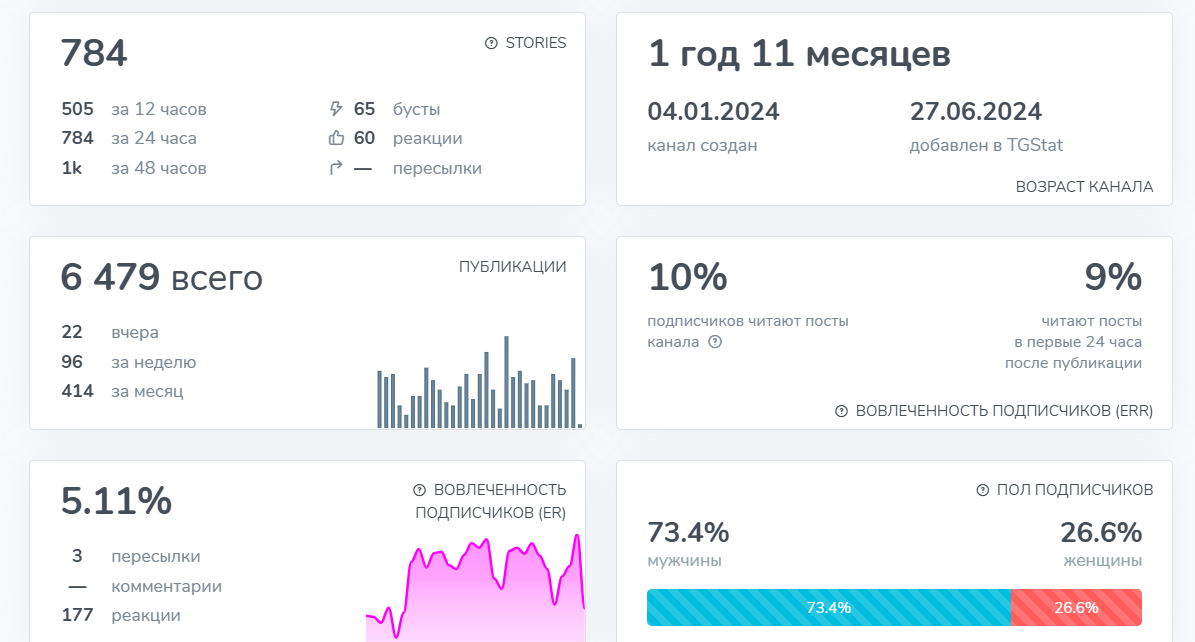This screenshot has height=642, width=1195.
Task: Click the help icon next to STORIES
Action: [x=491, y=43]
